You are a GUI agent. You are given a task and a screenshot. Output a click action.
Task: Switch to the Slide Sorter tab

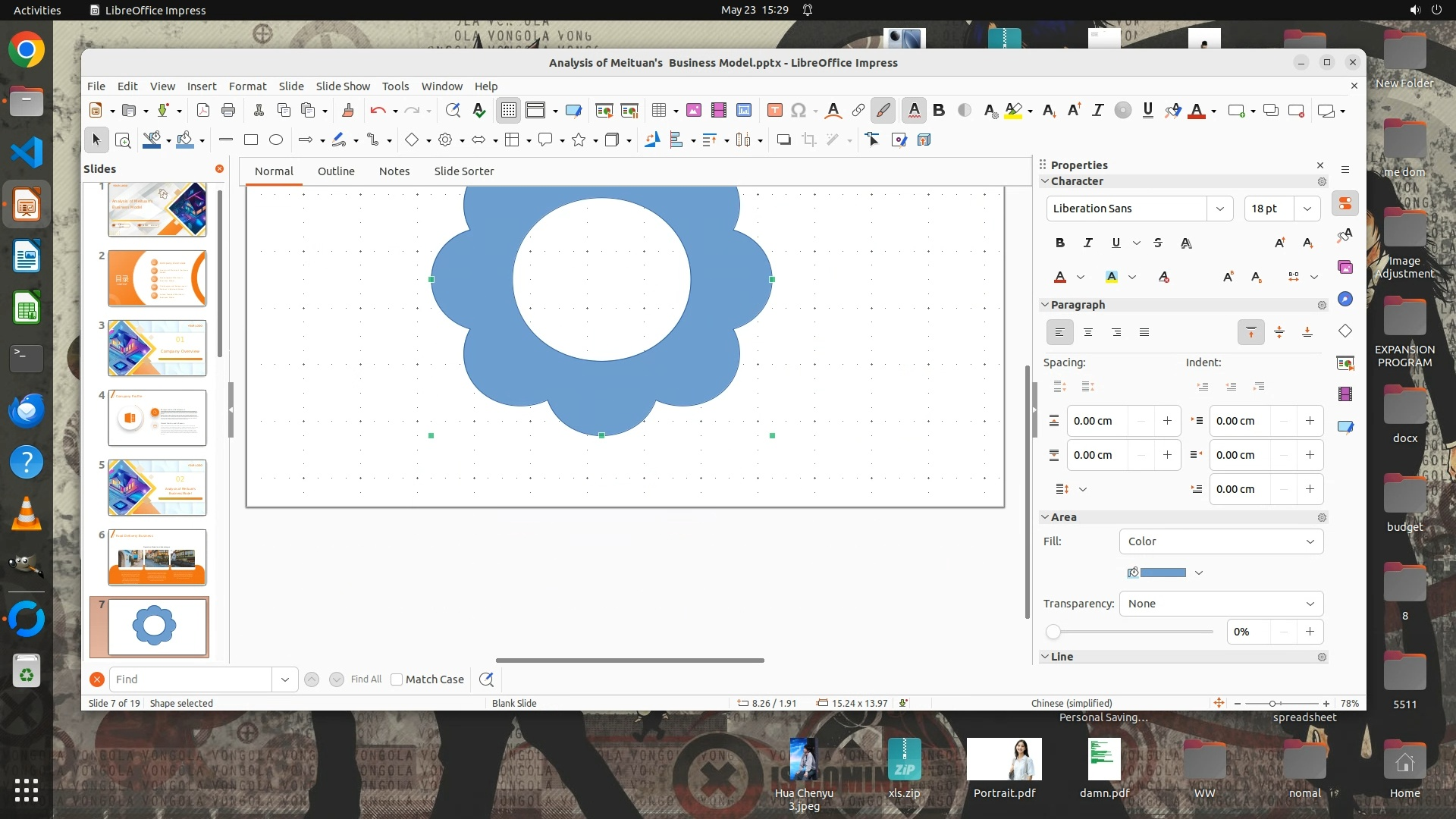pyautogui.click(x=463, y=171)
